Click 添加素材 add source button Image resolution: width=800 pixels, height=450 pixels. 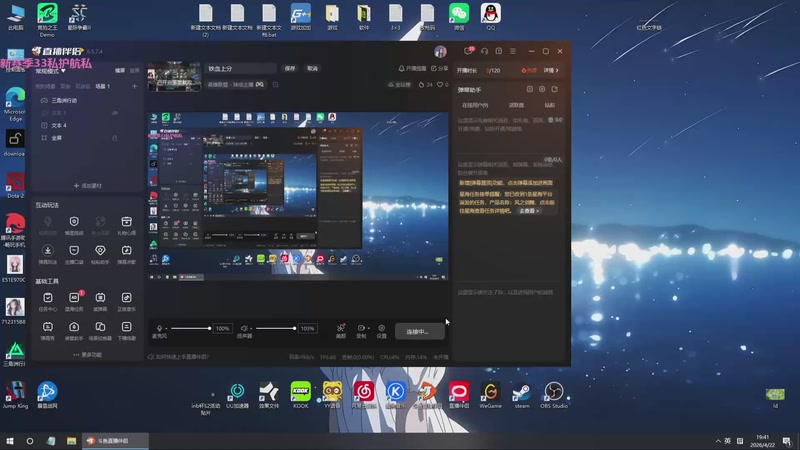(x=88, y=186)
